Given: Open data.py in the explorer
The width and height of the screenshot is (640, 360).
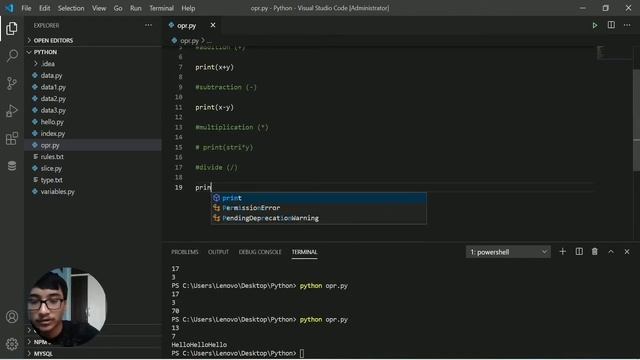Looking at the screenshot, I should tap(51, 76).
